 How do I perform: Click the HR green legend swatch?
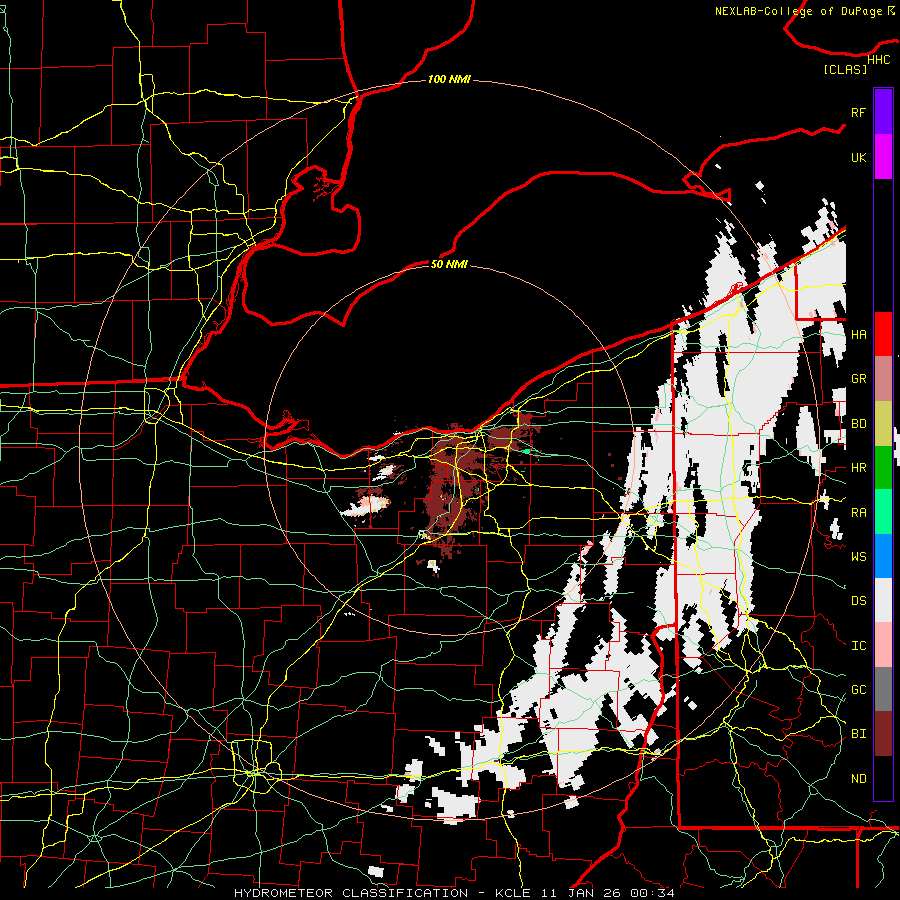point(883,468)
